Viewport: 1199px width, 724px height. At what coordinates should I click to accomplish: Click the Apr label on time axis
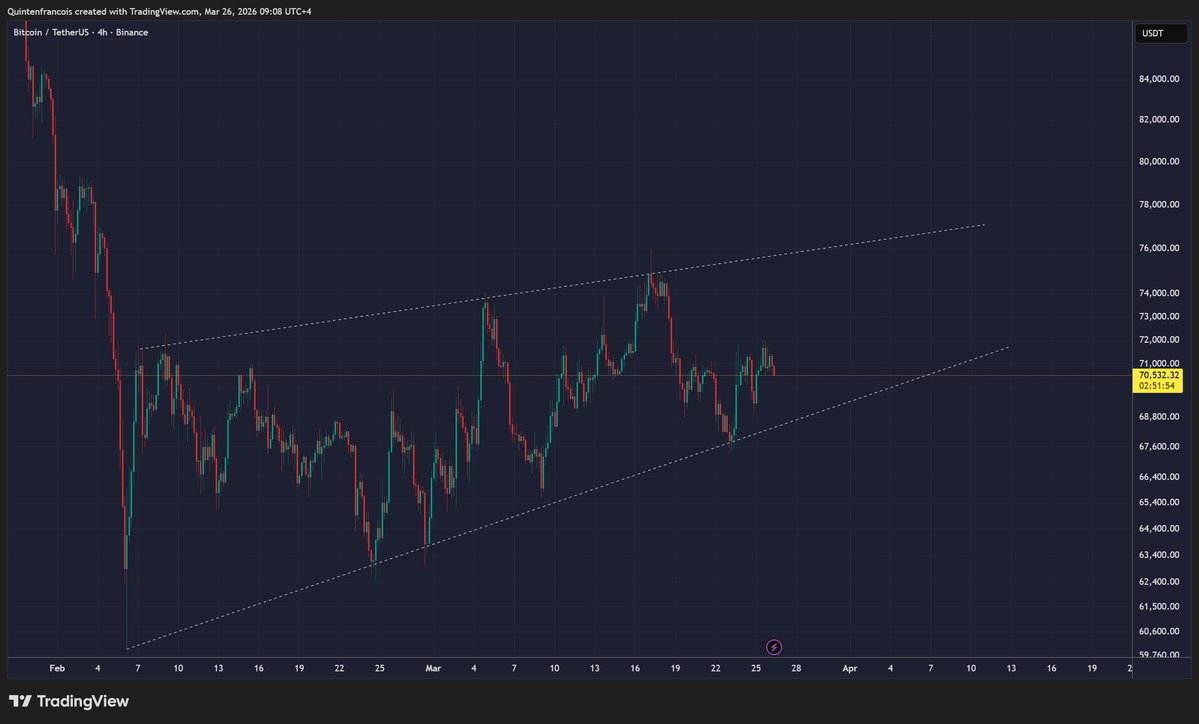tap(850, 668)
